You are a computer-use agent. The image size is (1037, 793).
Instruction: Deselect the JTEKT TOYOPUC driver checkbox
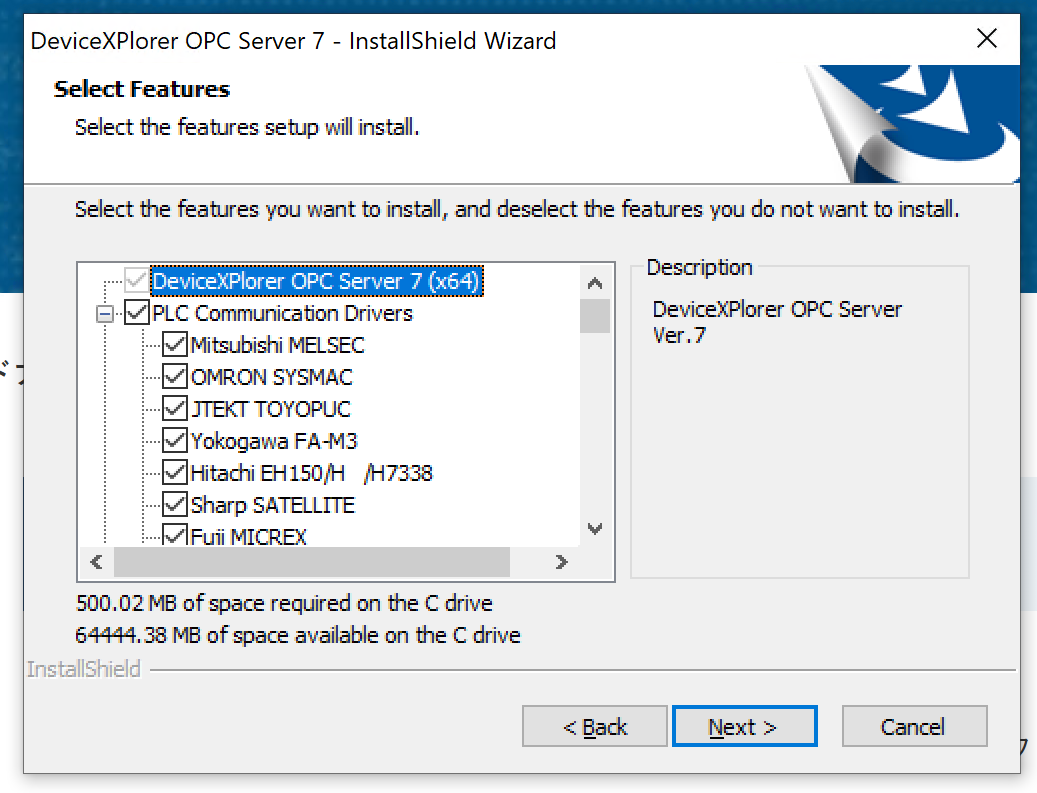(175, 409)
